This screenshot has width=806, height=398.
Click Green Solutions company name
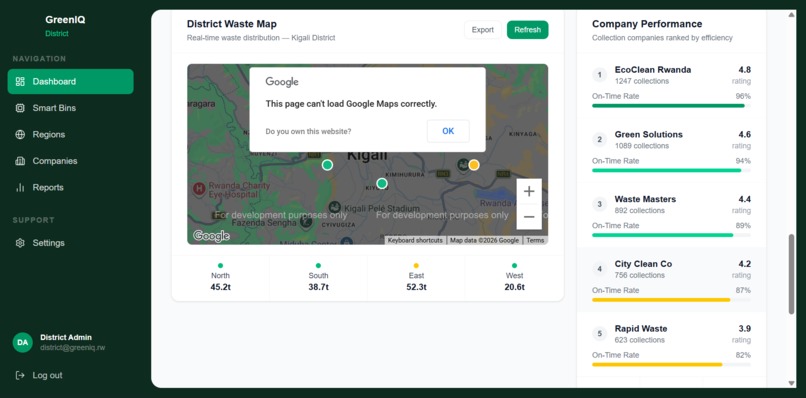click(649, 135)
